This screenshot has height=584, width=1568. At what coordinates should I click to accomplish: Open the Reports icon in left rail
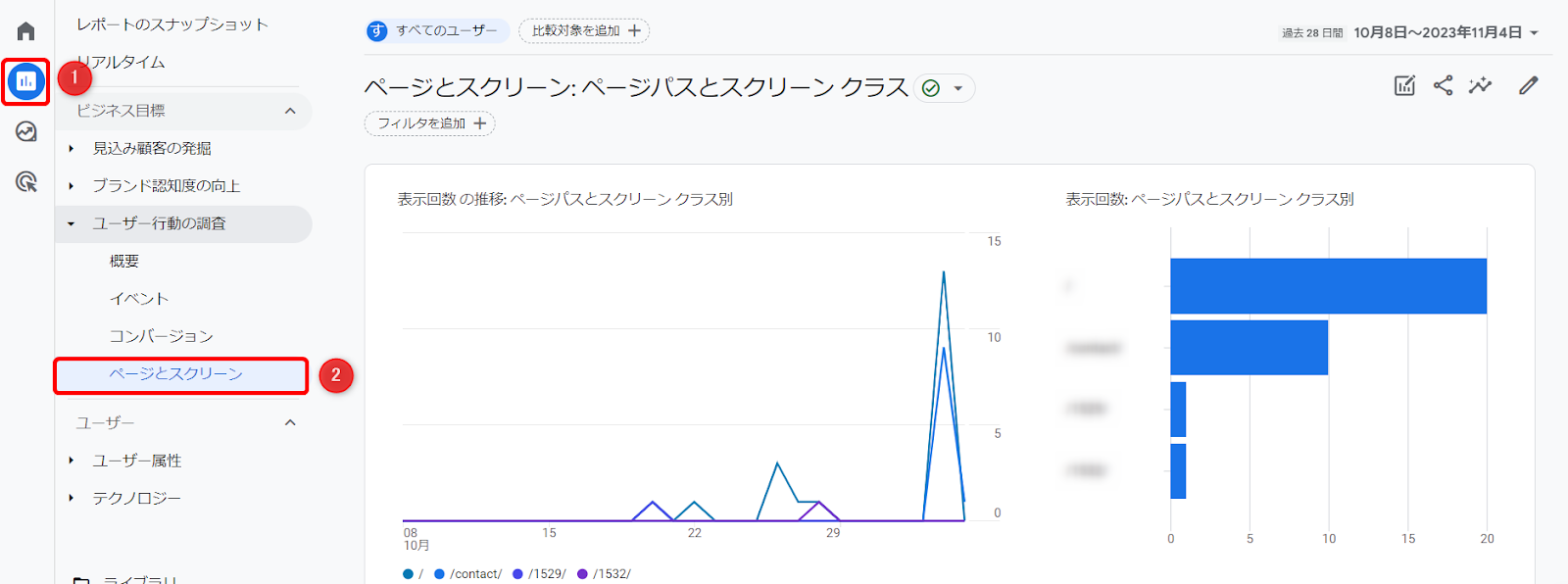26,81
